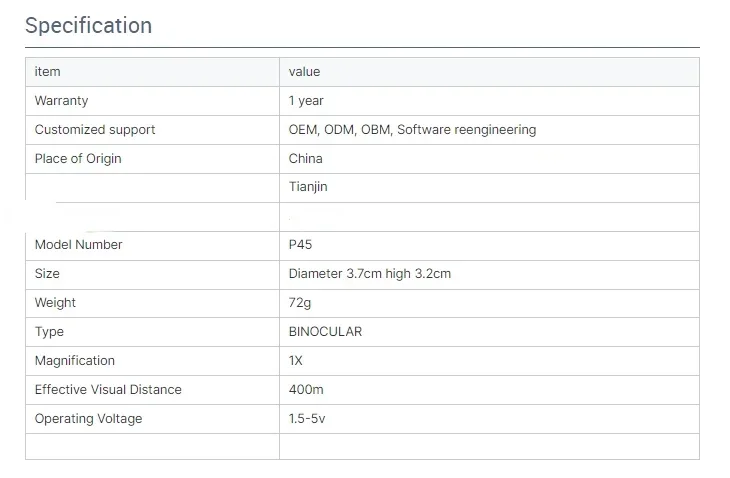Viewport: 730px width, 478px height.
Task: Click the 400m visual distance value
Action: coord(306,390)
